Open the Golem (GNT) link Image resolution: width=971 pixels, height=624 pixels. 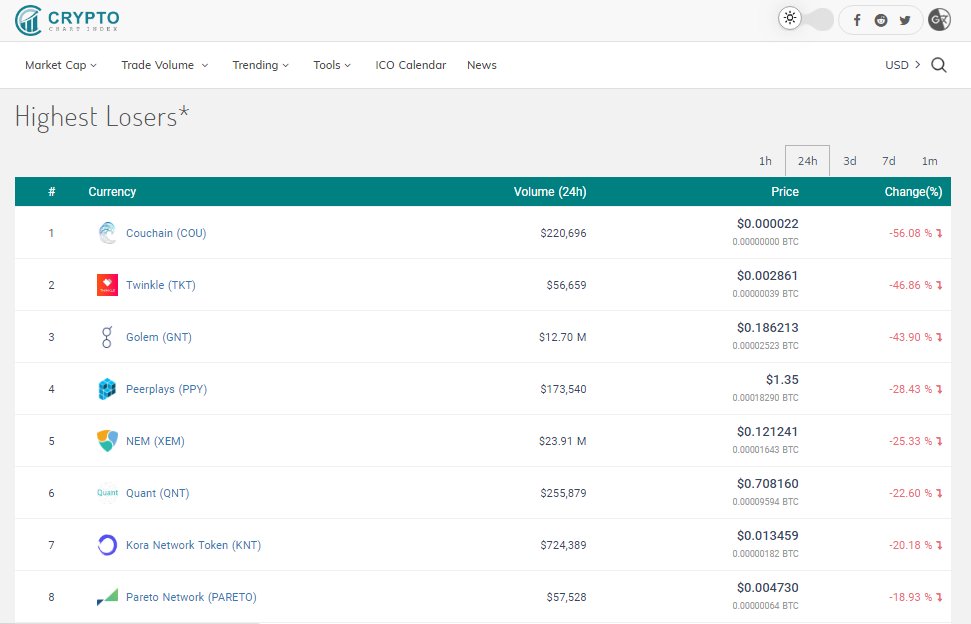coord(159,337)
